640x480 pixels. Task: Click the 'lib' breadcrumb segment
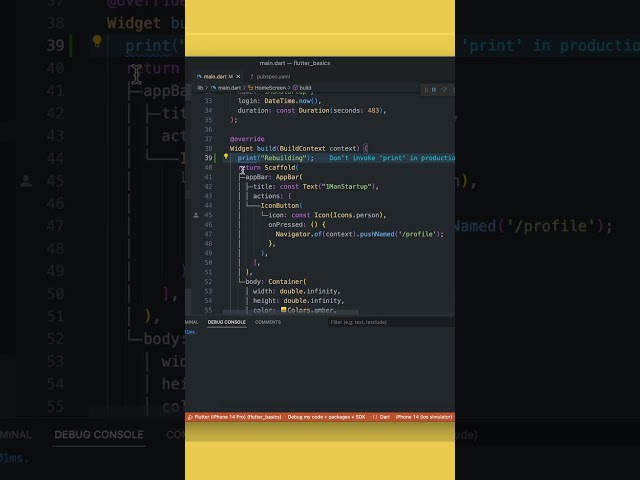[x=200, y=88]
